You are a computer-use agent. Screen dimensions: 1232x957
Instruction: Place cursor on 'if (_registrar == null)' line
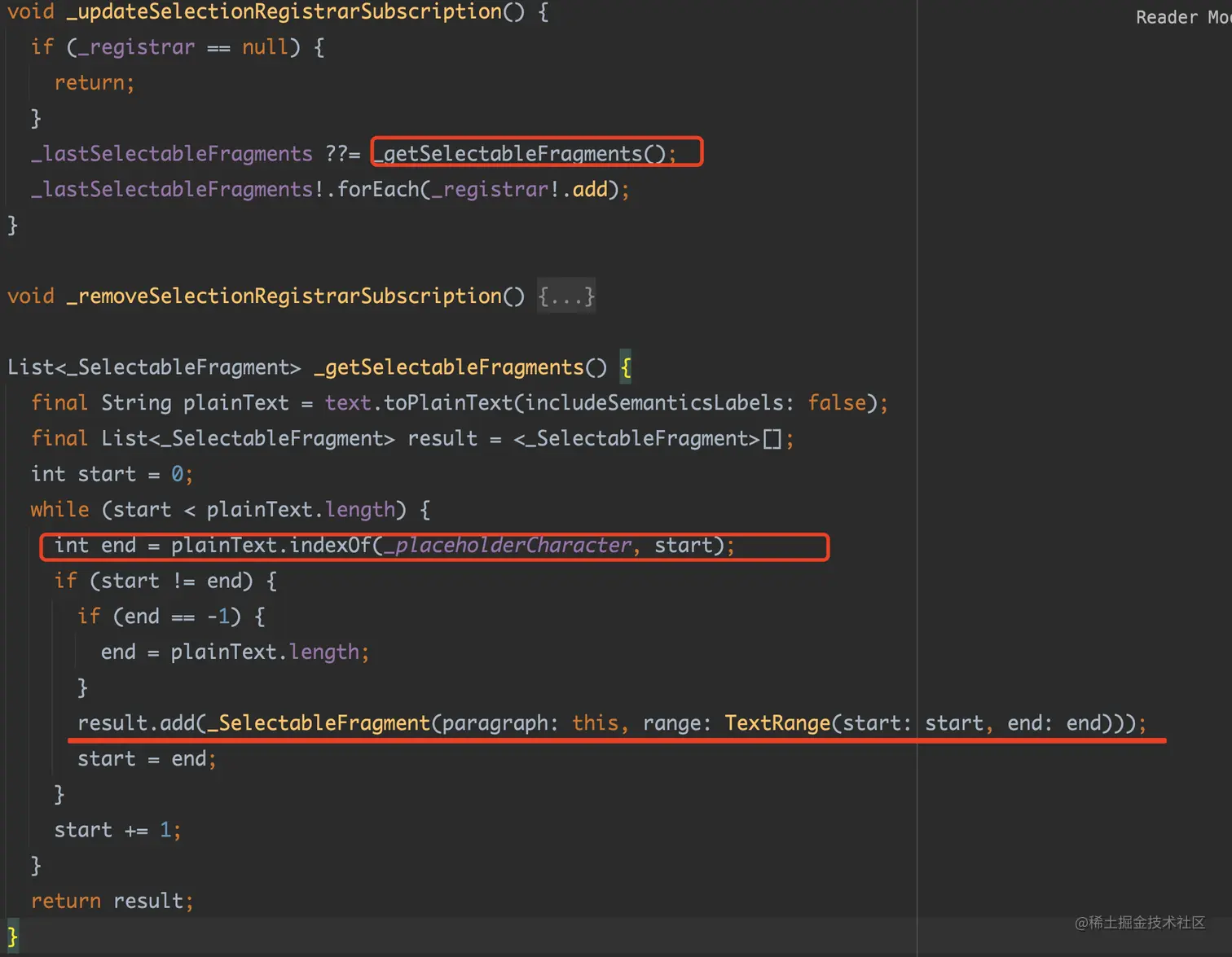click(x=178, y=47)
